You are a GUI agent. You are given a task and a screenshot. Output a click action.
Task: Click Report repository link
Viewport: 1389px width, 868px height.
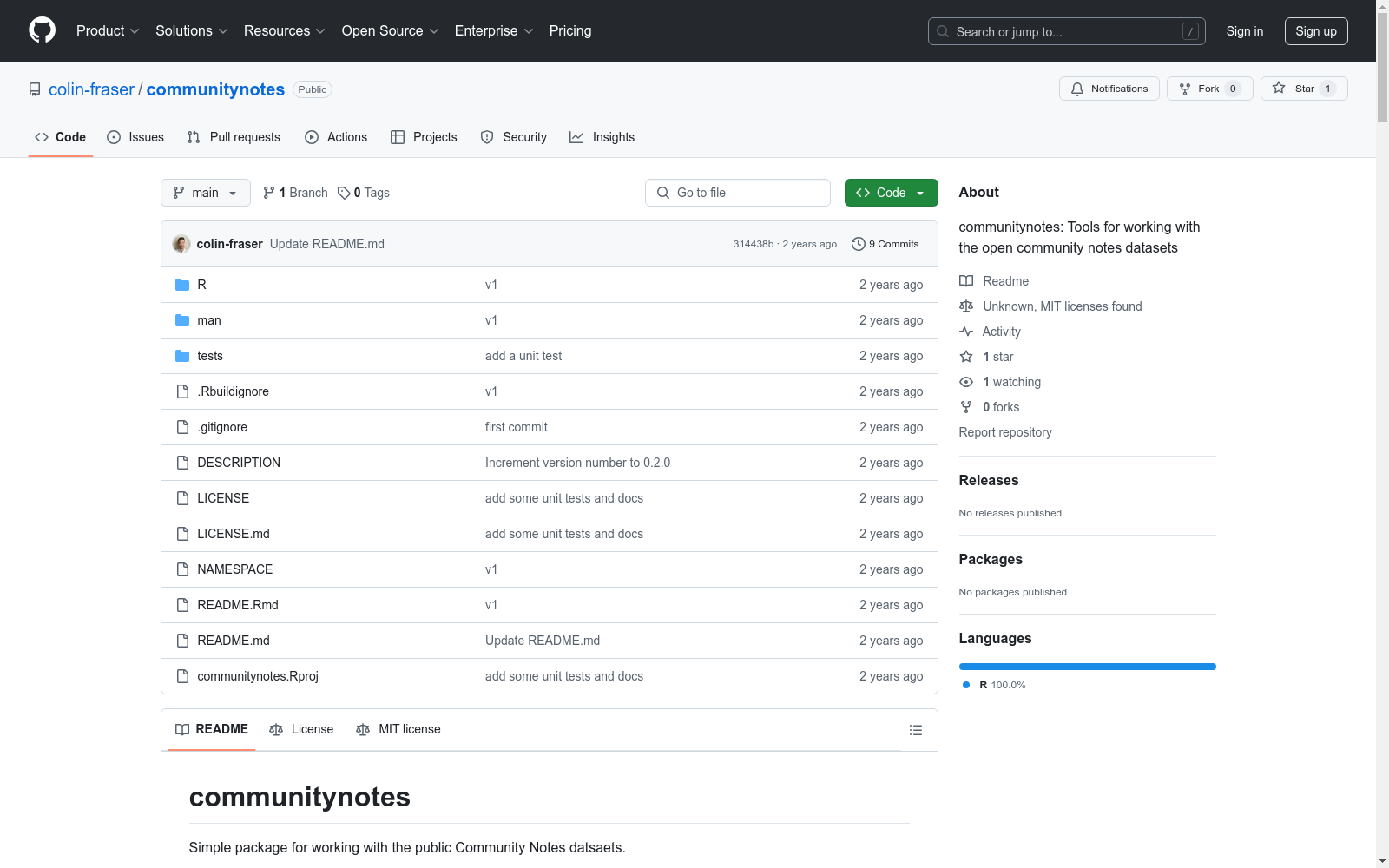(1005, 432)
